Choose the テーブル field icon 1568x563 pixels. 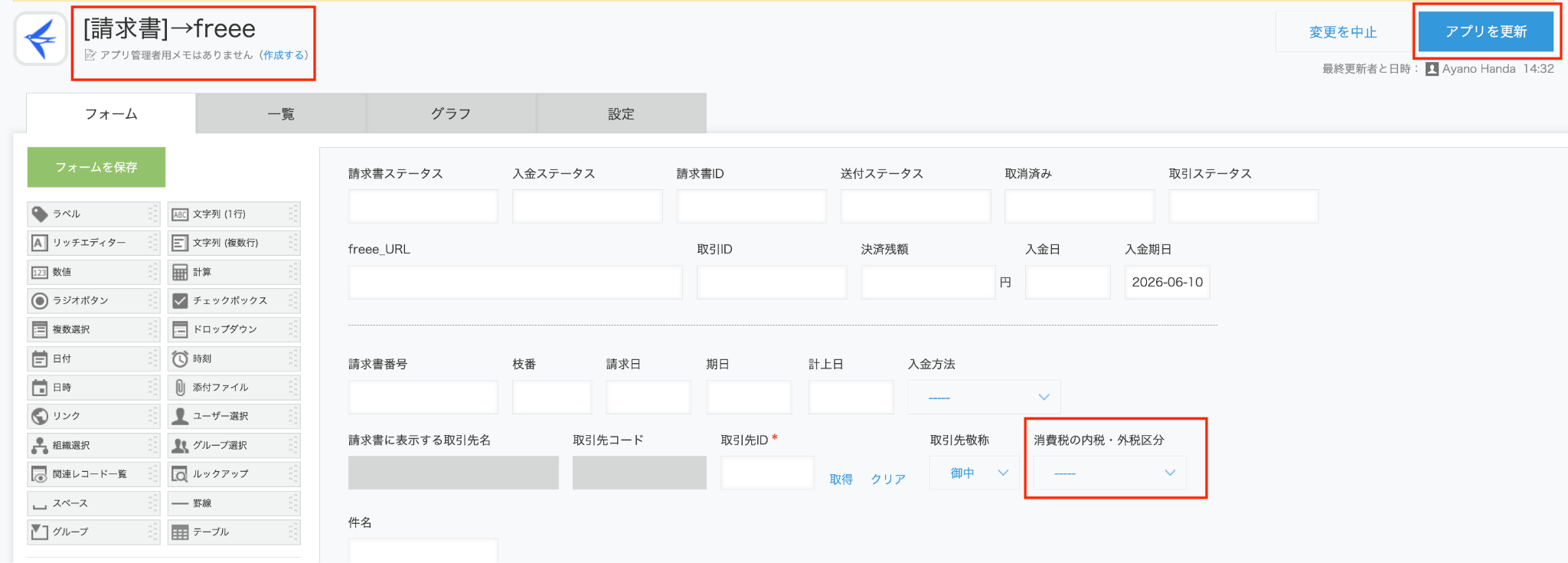pos(180,532)
